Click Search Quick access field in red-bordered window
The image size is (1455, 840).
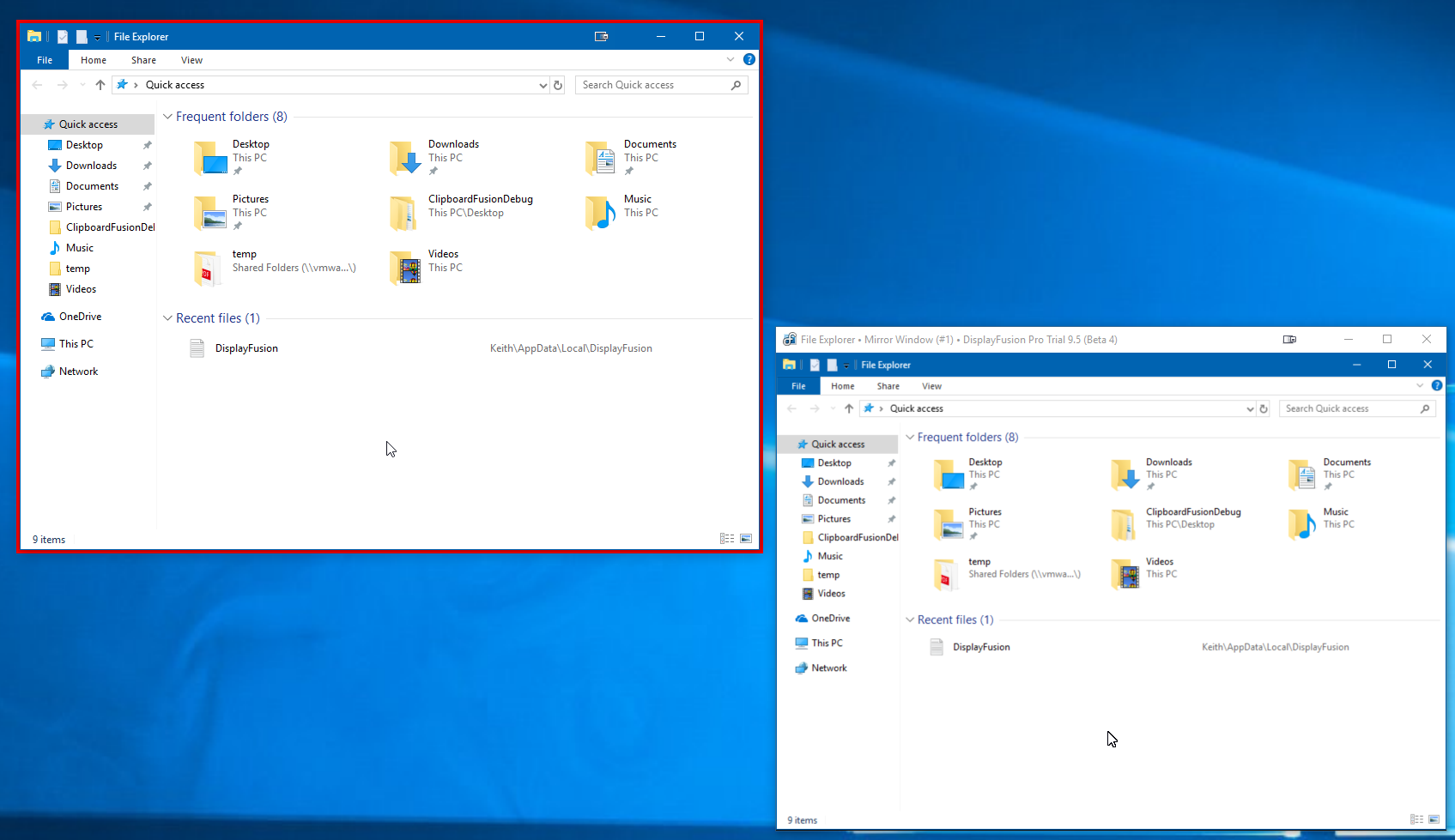click(652, 85)
